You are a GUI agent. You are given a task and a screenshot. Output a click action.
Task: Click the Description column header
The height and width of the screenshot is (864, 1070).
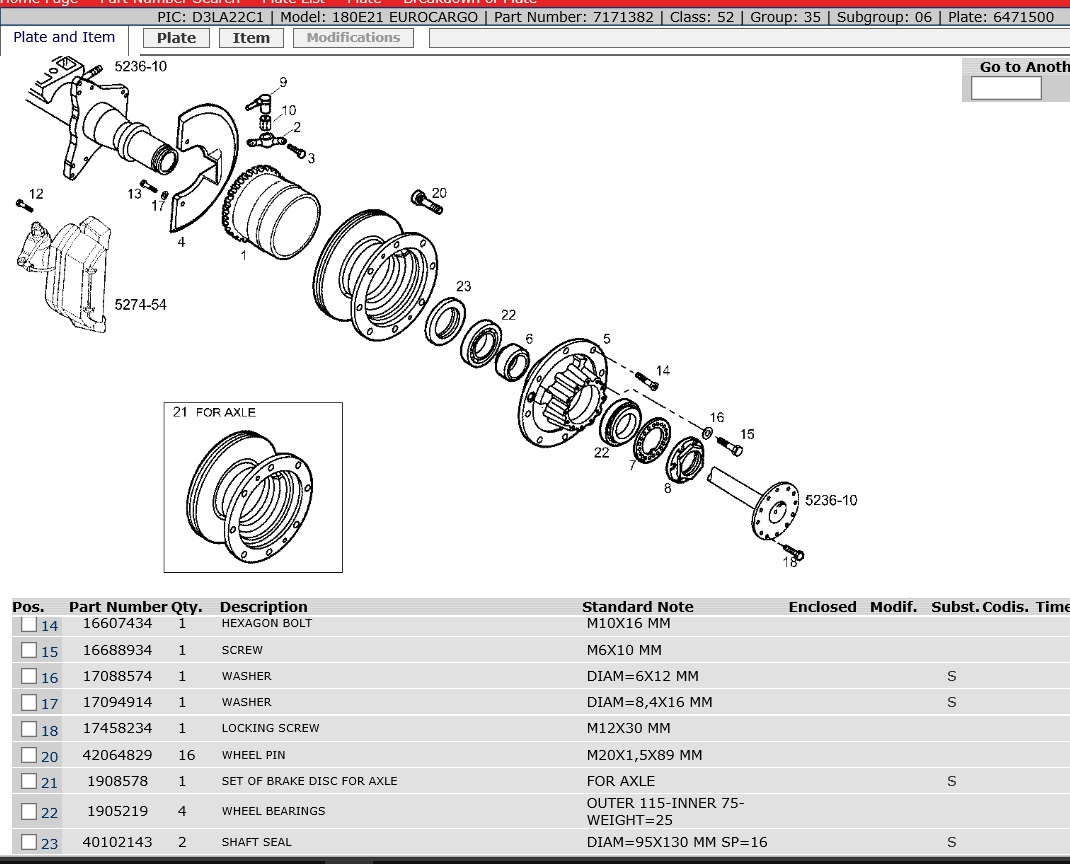pos(263,607)
